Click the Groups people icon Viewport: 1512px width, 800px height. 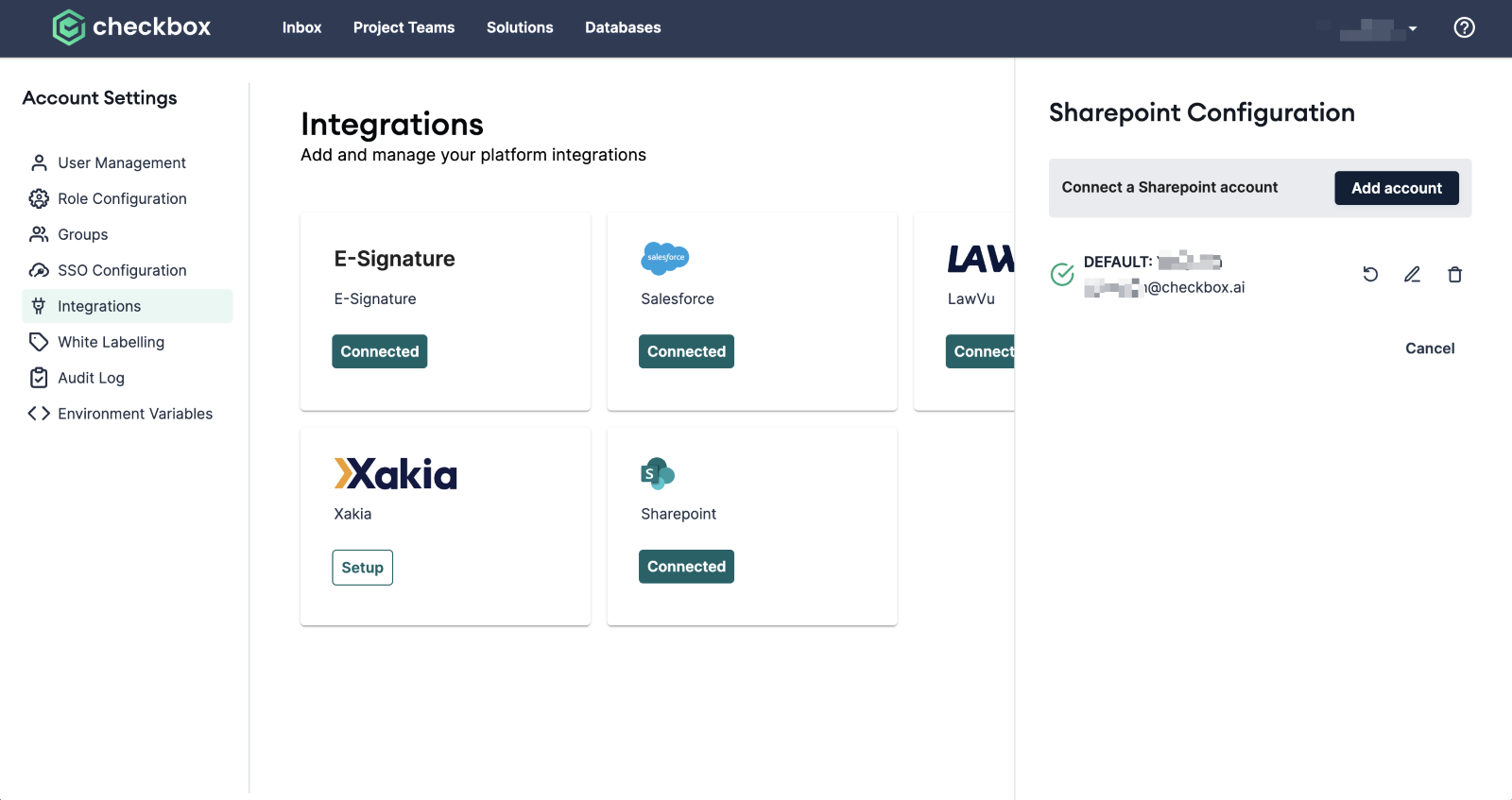click(39, 234)
